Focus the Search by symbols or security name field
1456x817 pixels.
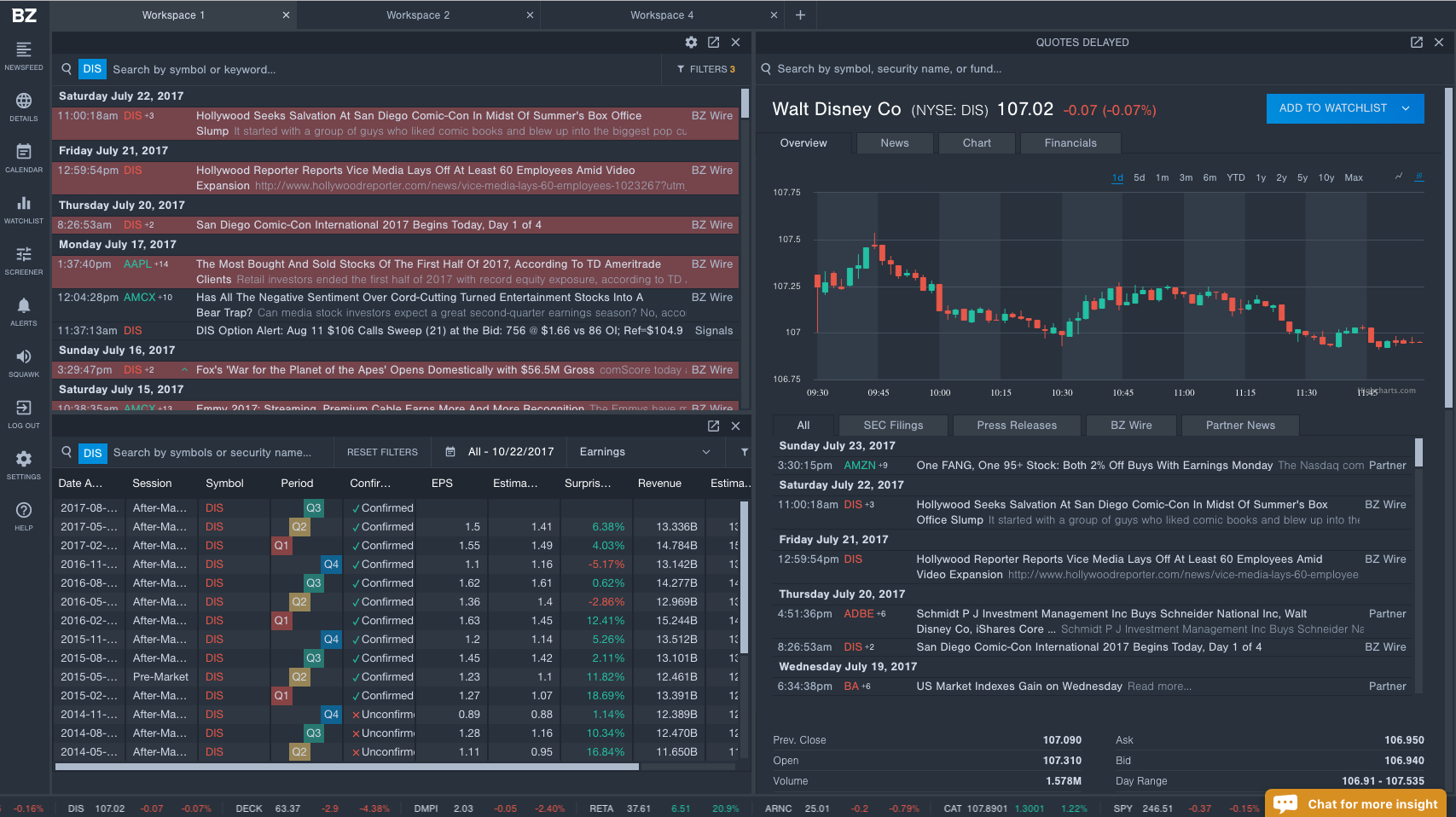click(x=222, y=452)
